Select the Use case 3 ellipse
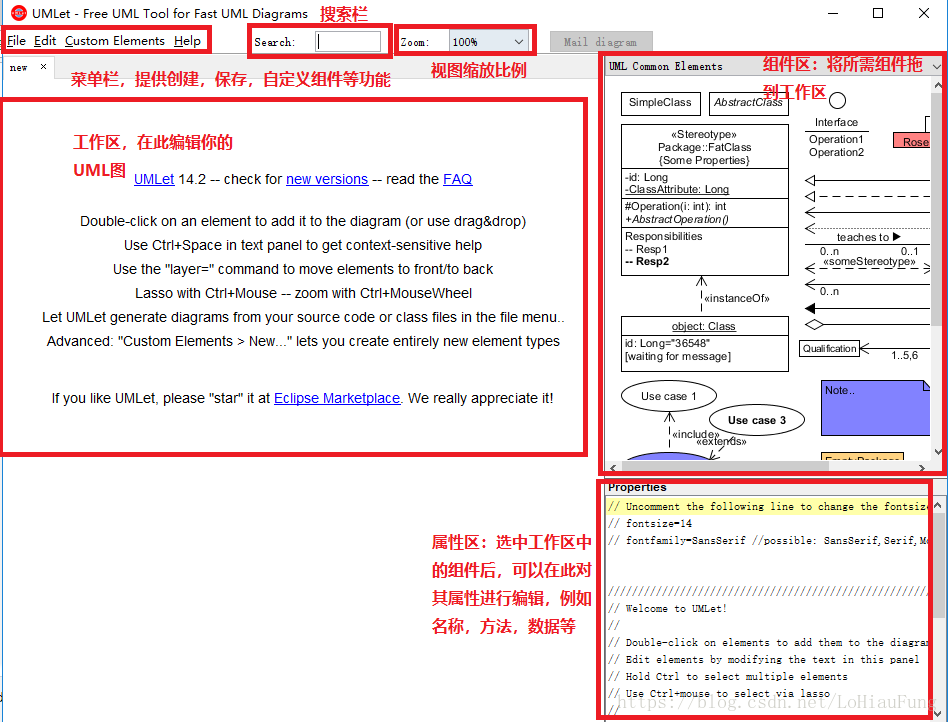948x722 pixels. [x=757, y=420]
